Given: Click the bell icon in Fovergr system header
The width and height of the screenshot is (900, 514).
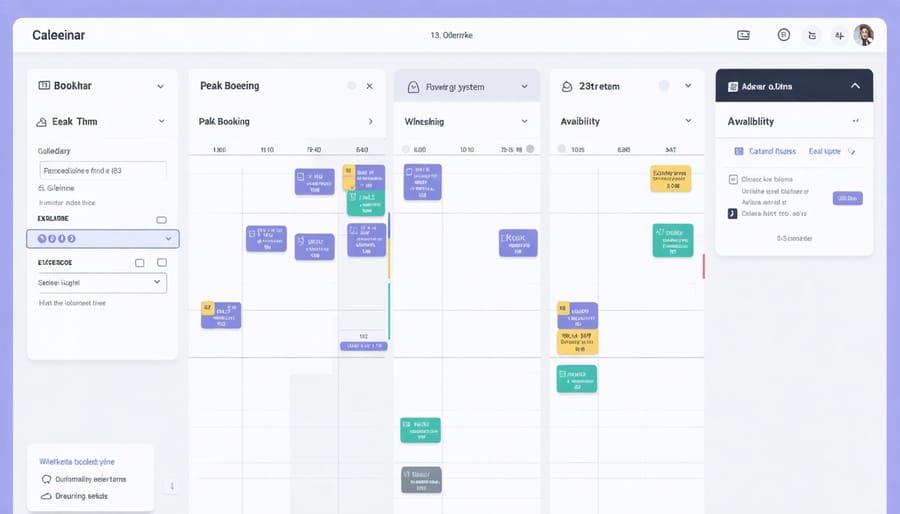Looking at the screenshot, I should click(413, 88).
